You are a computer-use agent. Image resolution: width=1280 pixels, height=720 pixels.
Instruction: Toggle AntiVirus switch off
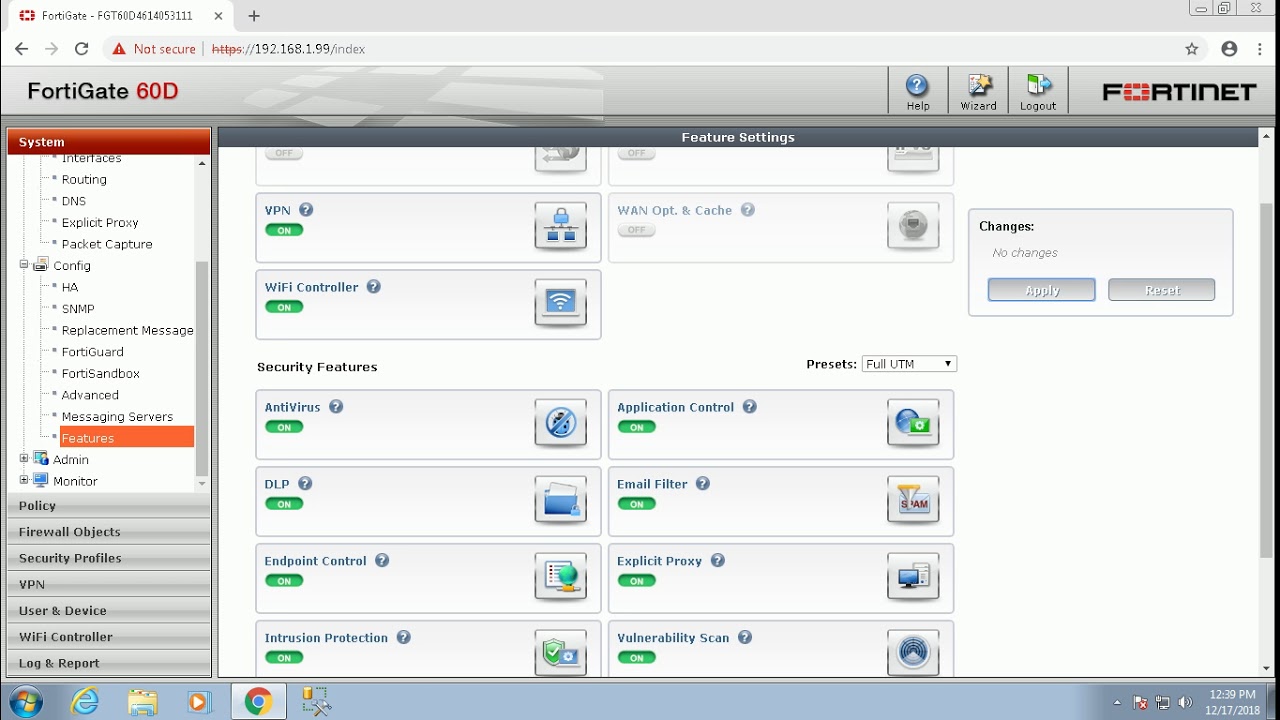tap(284, 428)
